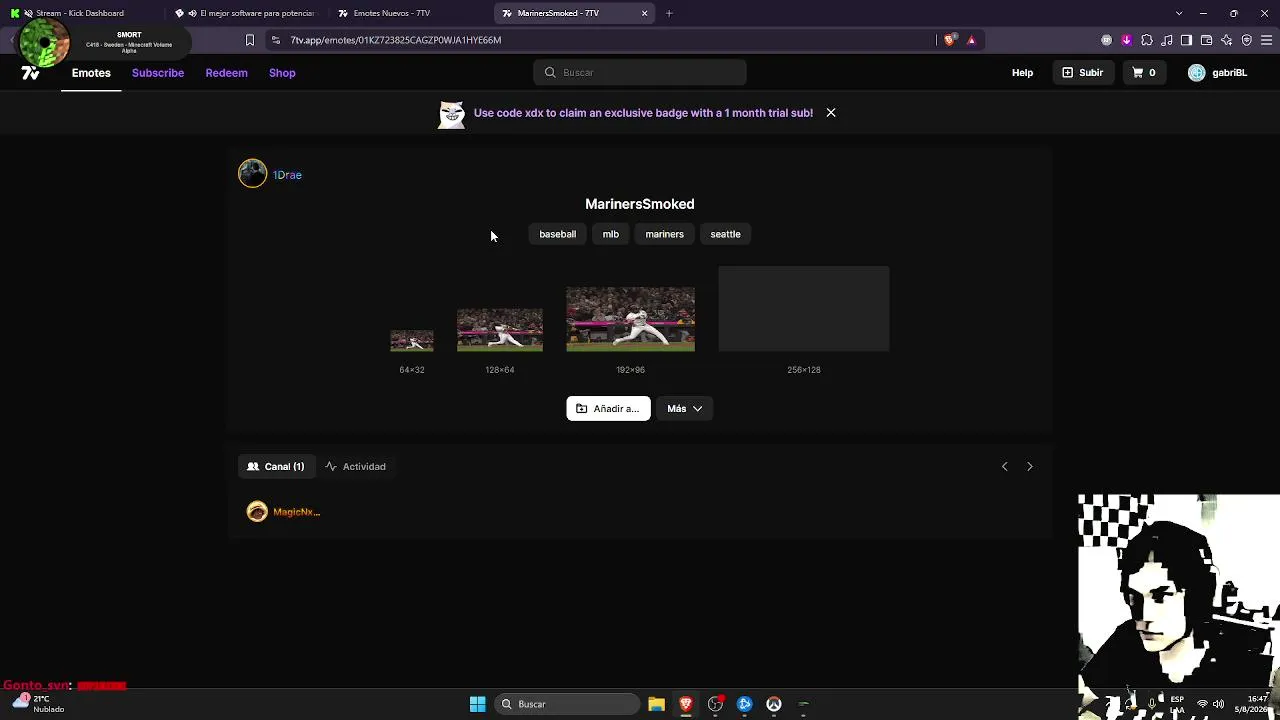The width and height of the screenshot is (1280, 720).
Task: Follow the xdx code promo link
Action: point(643,113)
